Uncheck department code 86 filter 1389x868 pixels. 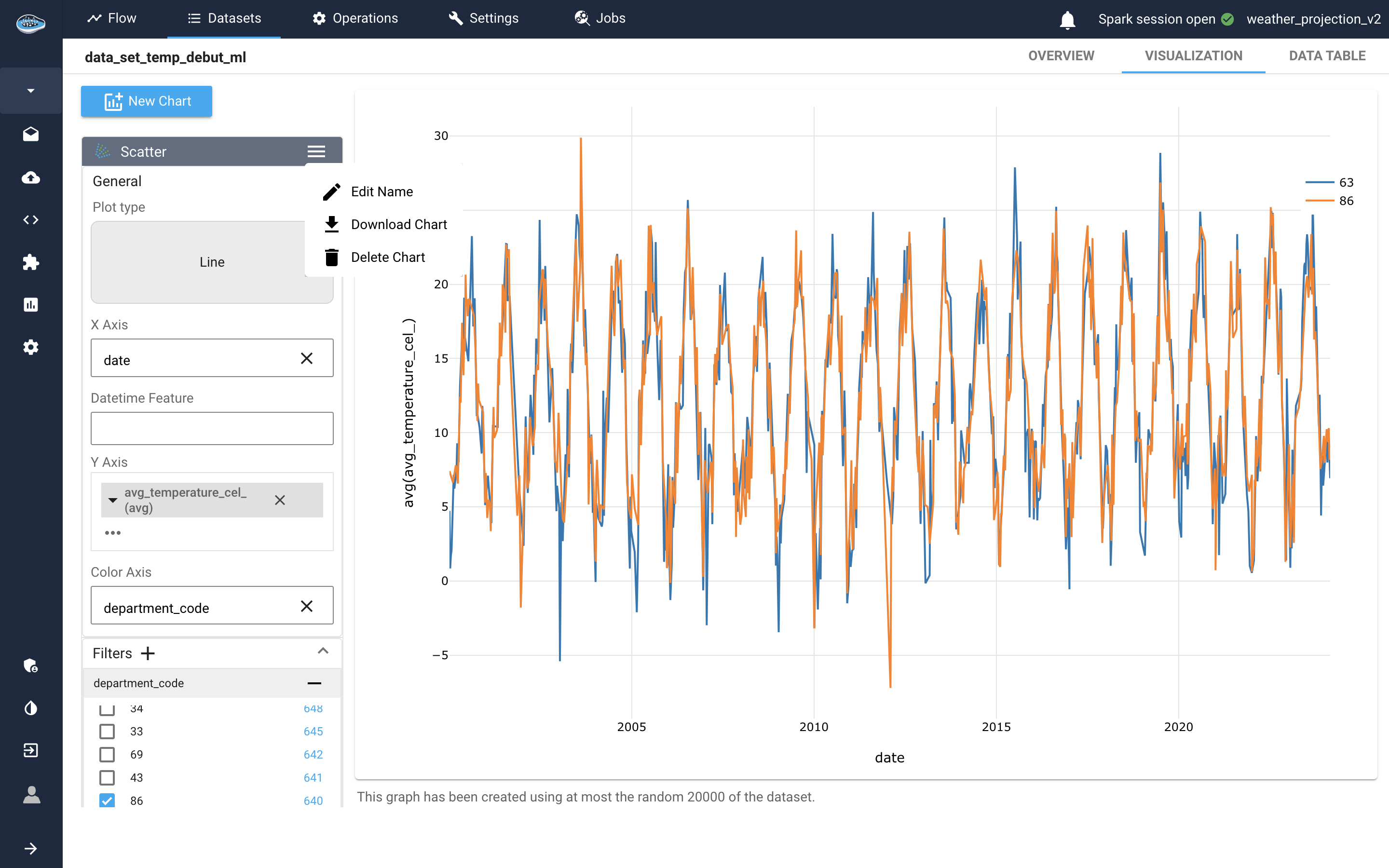click(x=107, y=800)
